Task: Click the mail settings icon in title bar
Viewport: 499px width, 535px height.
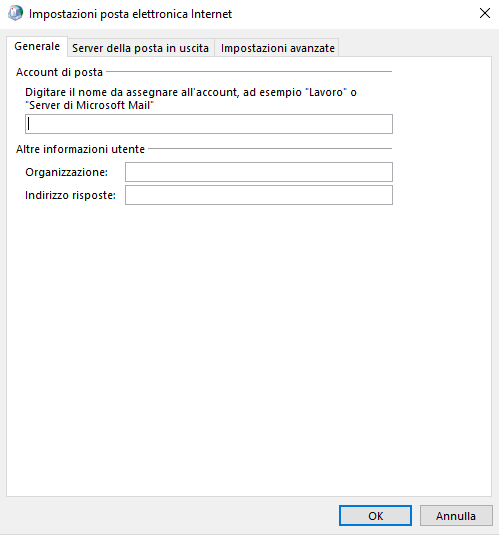Action: [15, 14]
